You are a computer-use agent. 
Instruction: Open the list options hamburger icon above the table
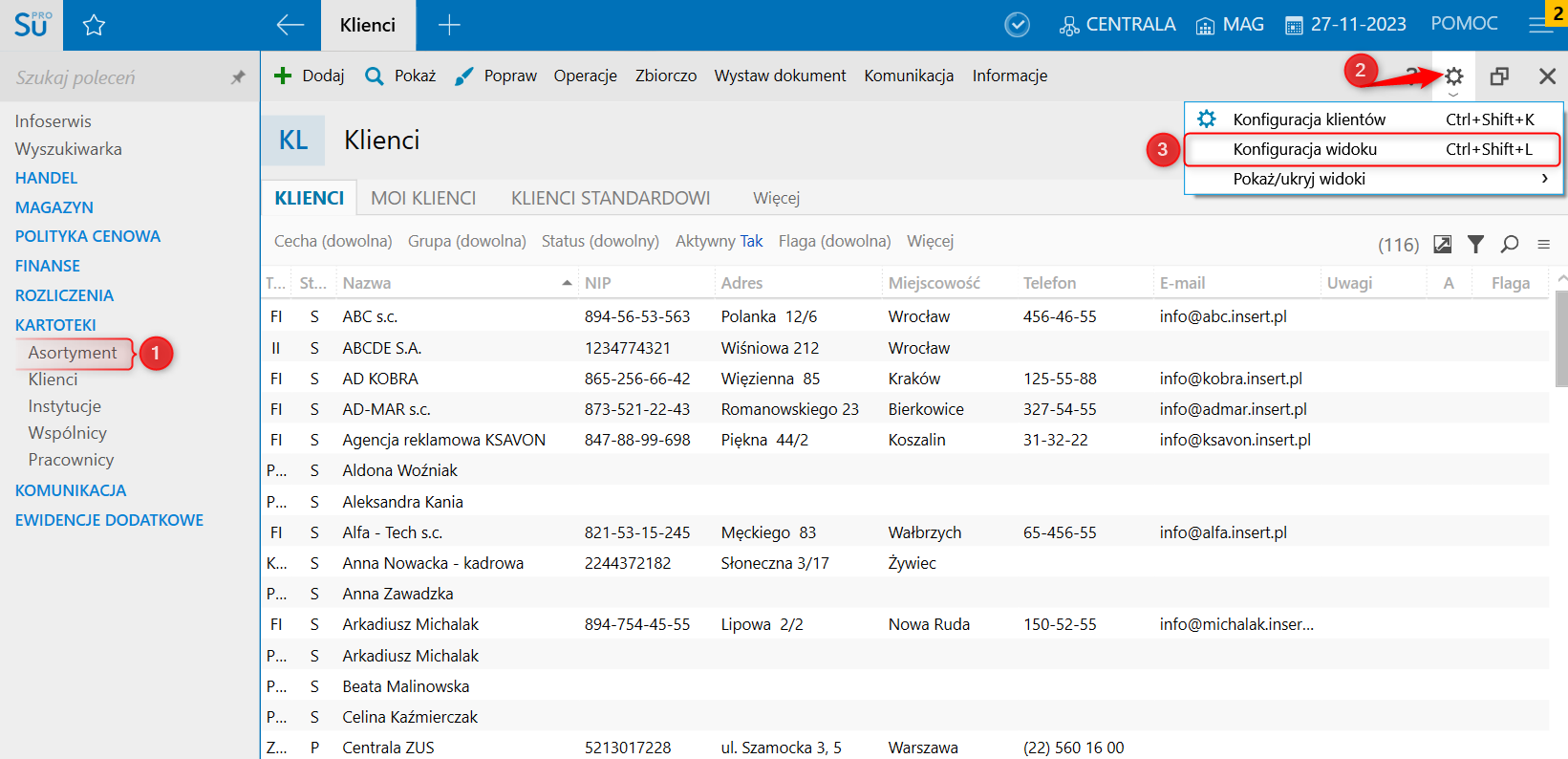point(1543,245)
